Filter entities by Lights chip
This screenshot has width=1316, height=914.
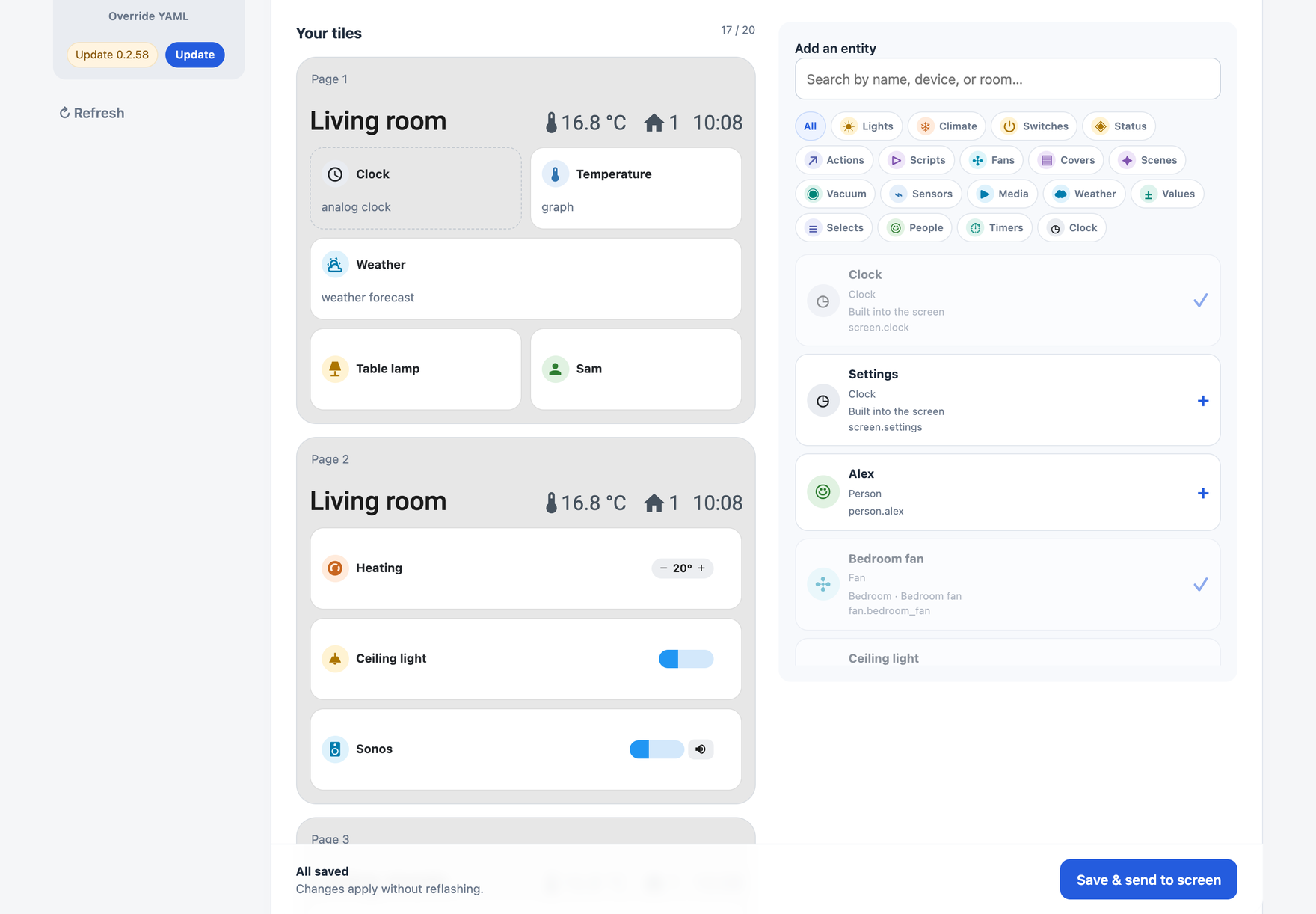click(x=867, y=126)
